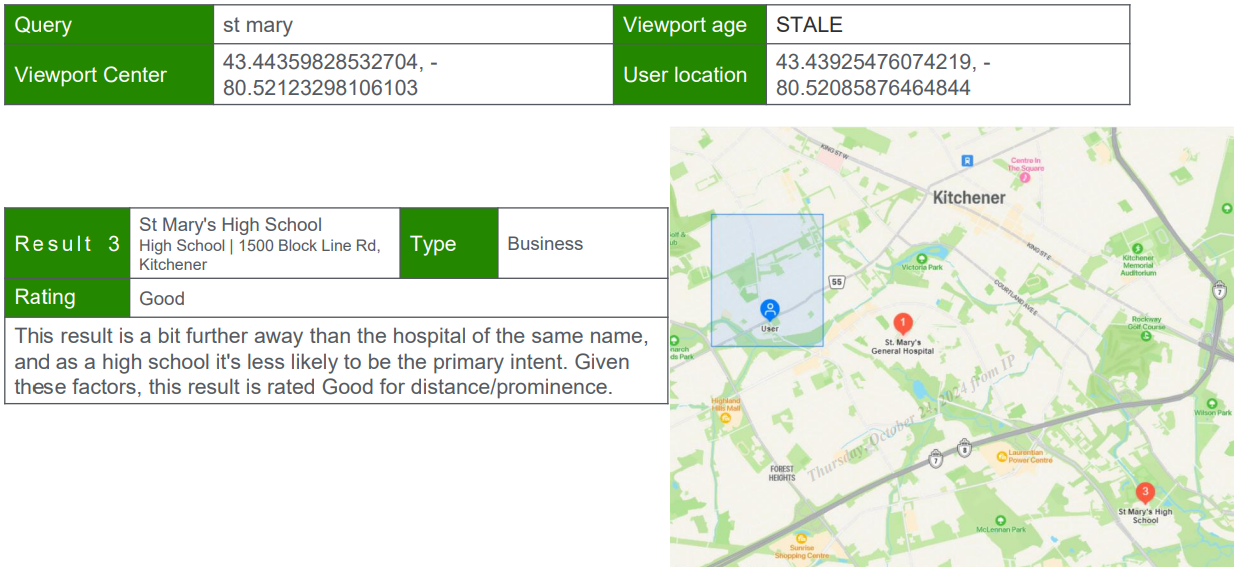The image size is (1242, 567).
Task: Click the blue transit station icon
Action: (x=967, y=160)
